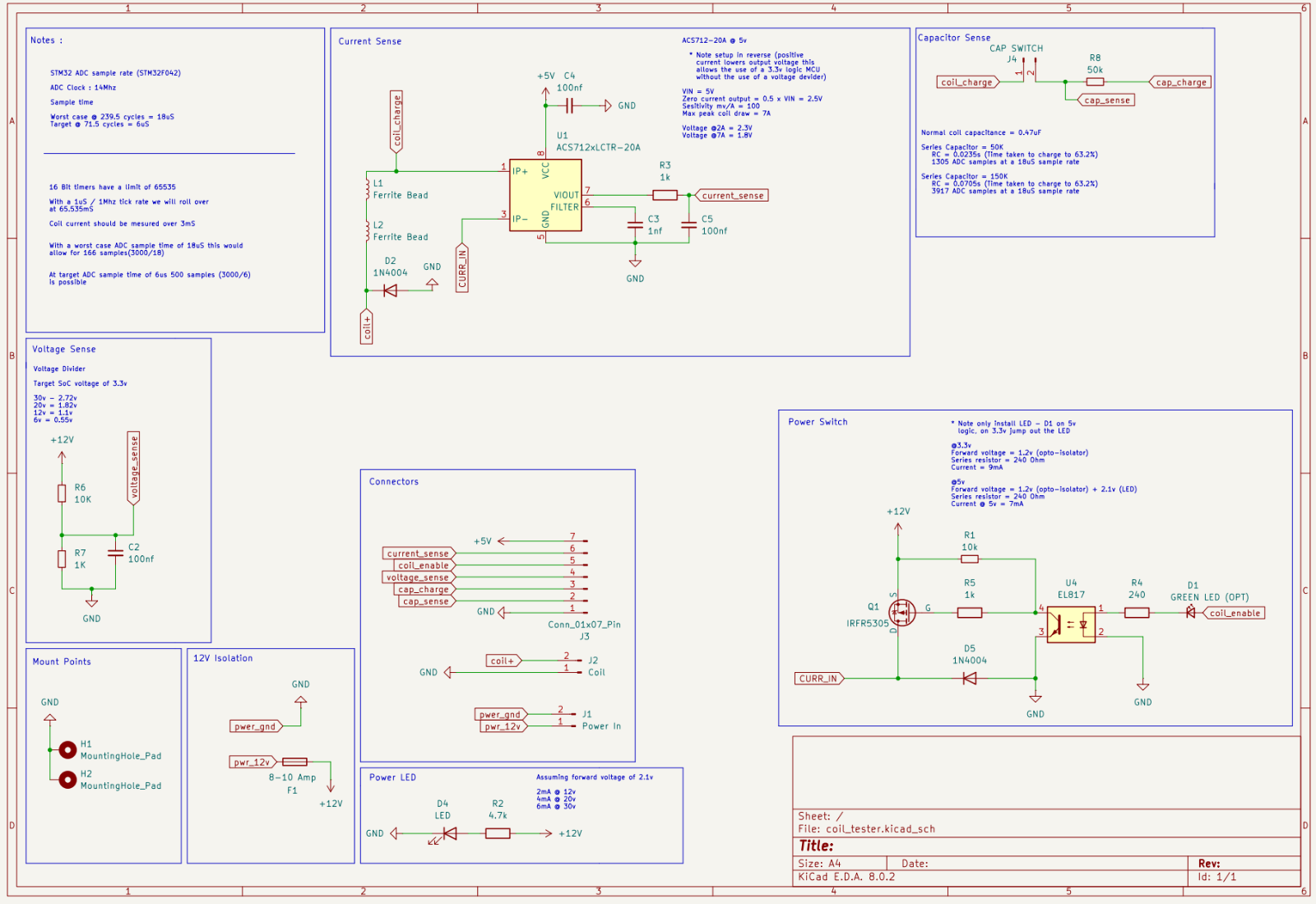Click the CURR_IN label in Power Switch
Viewport: 1316px width, 904px height.
pyautogui.click(x=818, y=679)
